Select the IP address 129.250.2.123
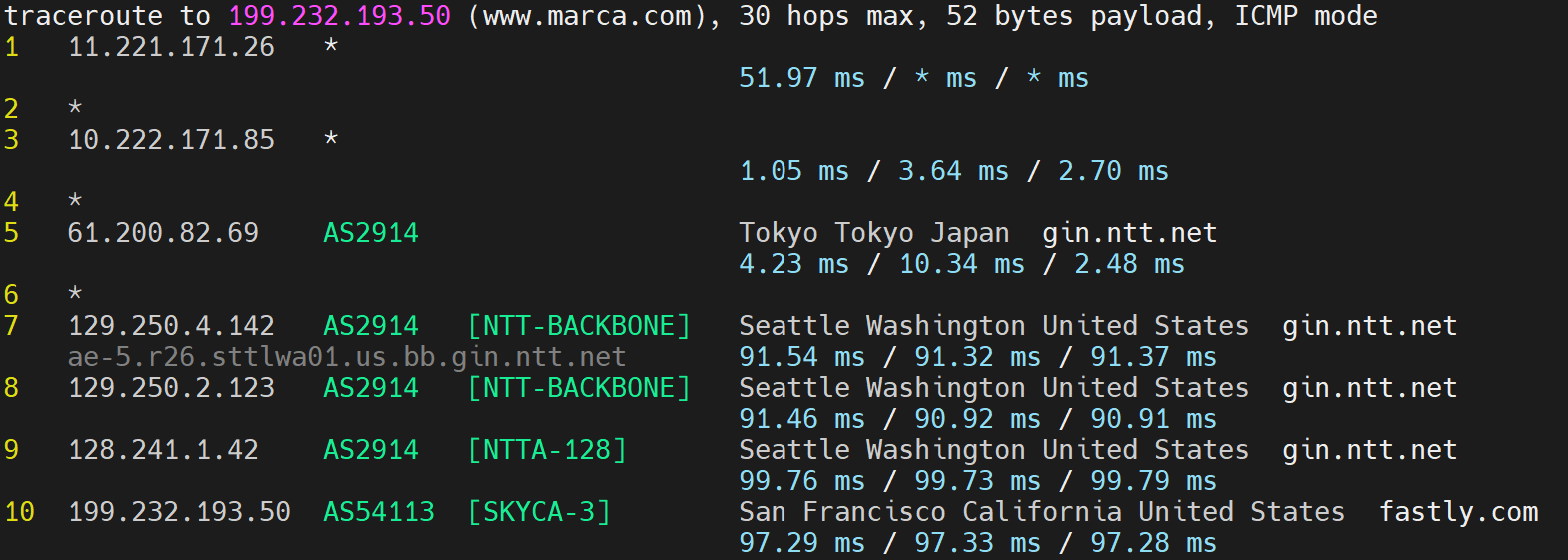The height and width of the screenshot is (560, 1568). click(171, 388)
